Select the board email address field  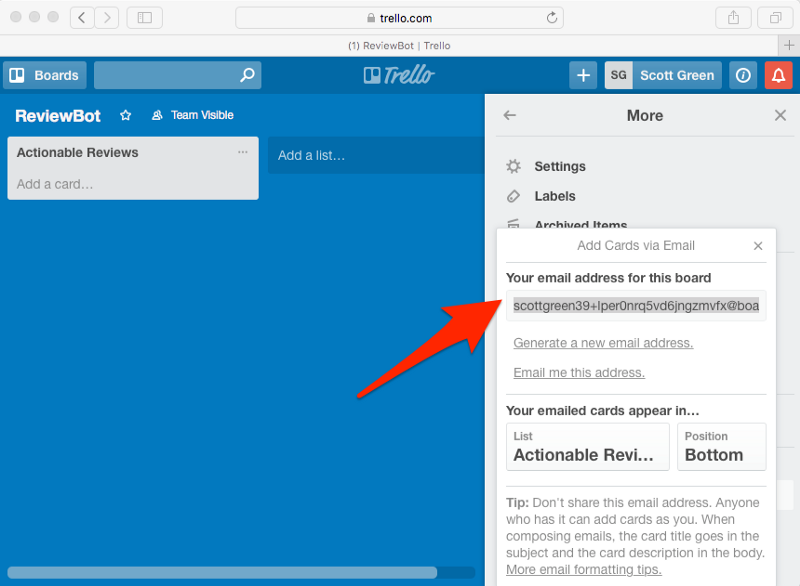[x=636, y=305]
